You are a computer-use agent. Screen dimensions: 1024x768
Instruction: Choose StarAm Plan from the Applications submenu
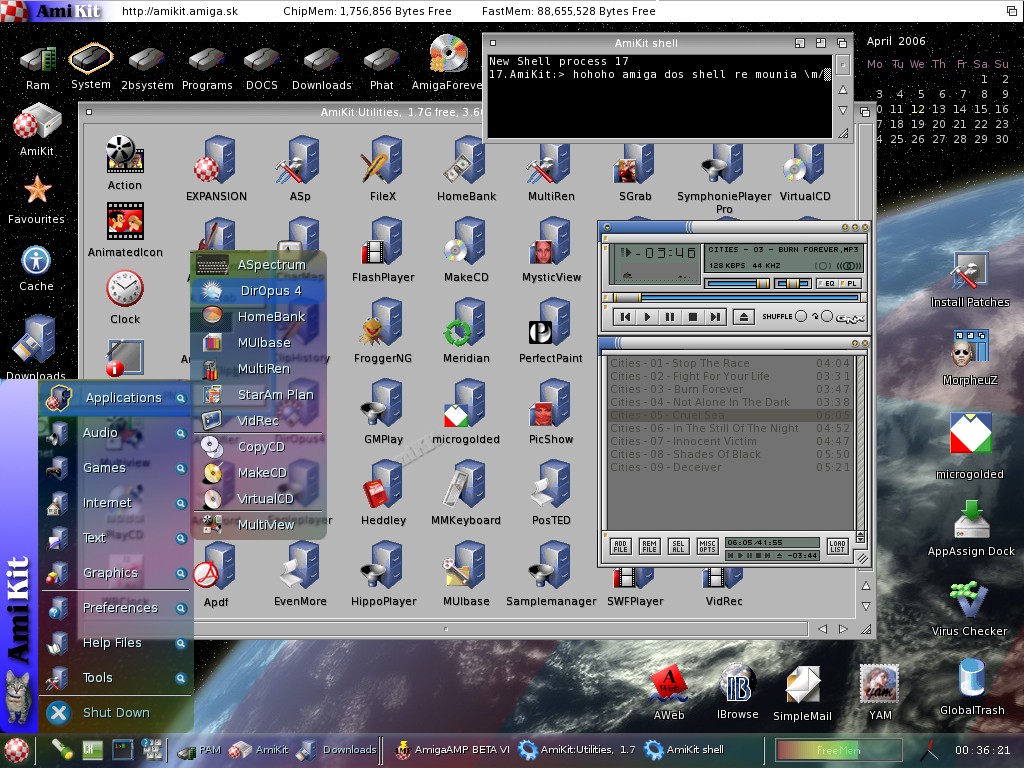coord(259,394)
